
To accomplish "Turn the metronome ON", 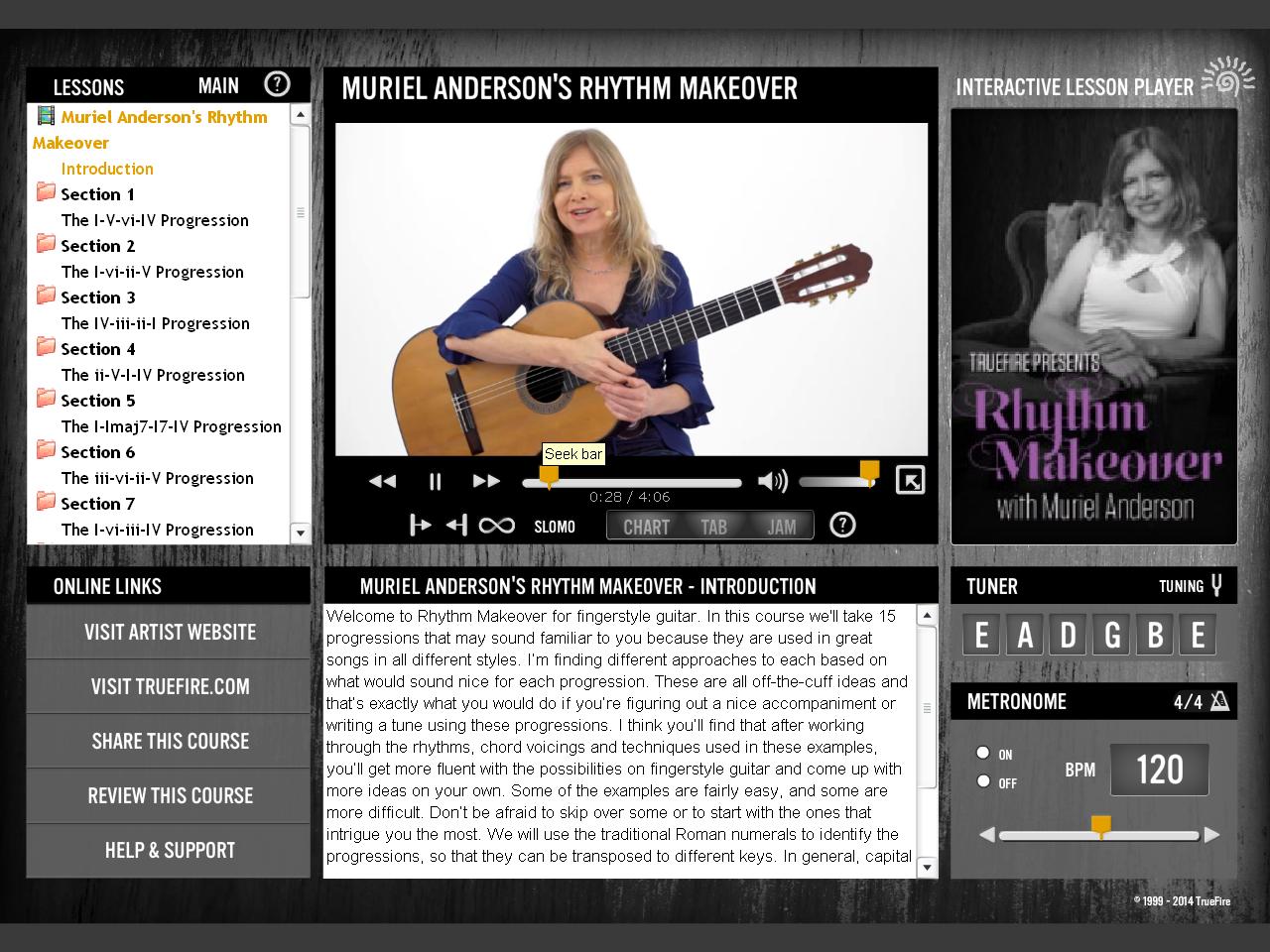I will coord(983,753).
